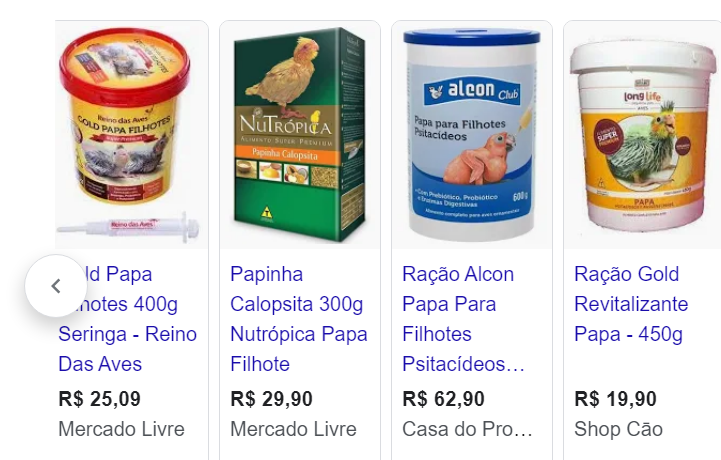Select the R$ 25,09 price
Image resolution: width=721 pixels, height=460 pixels.
point(99,399)
